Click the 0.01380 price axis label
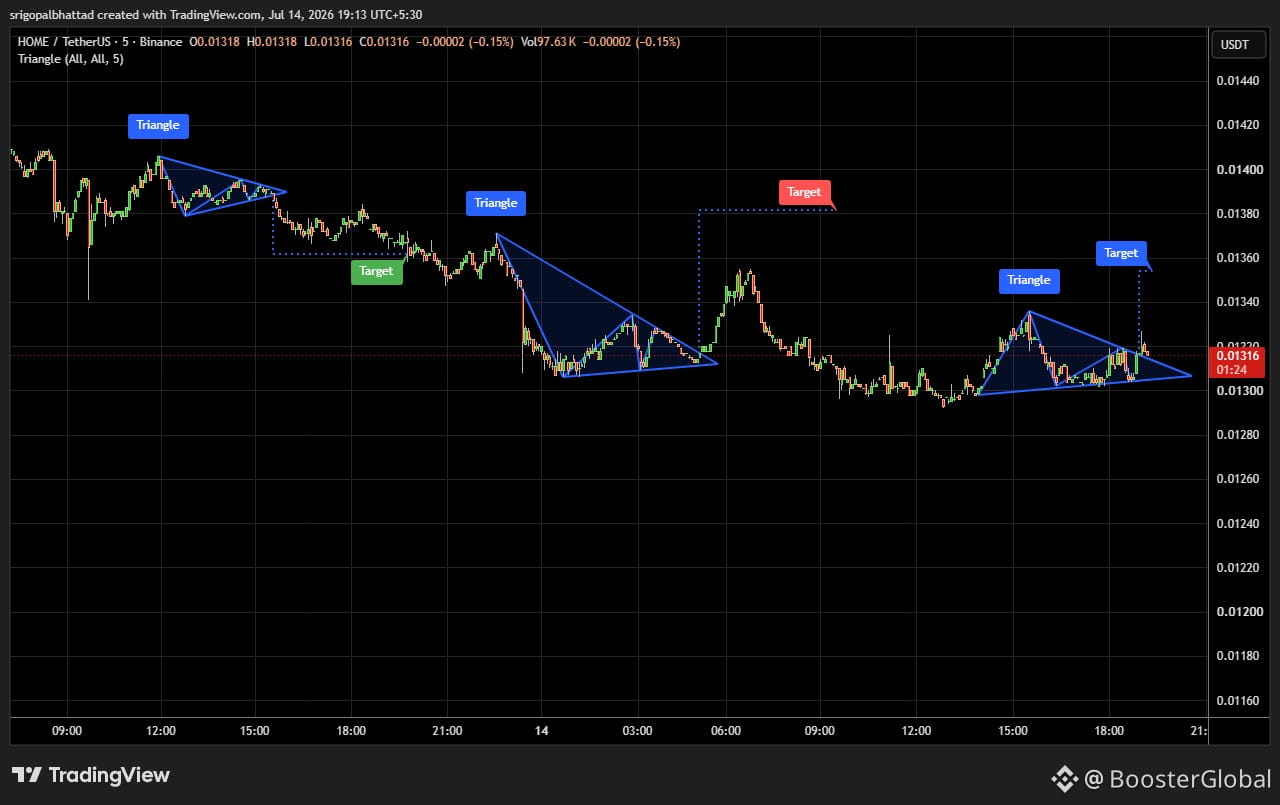Image resolution: width=1280 pixels, height=805 pixels. pos(1238,213)
